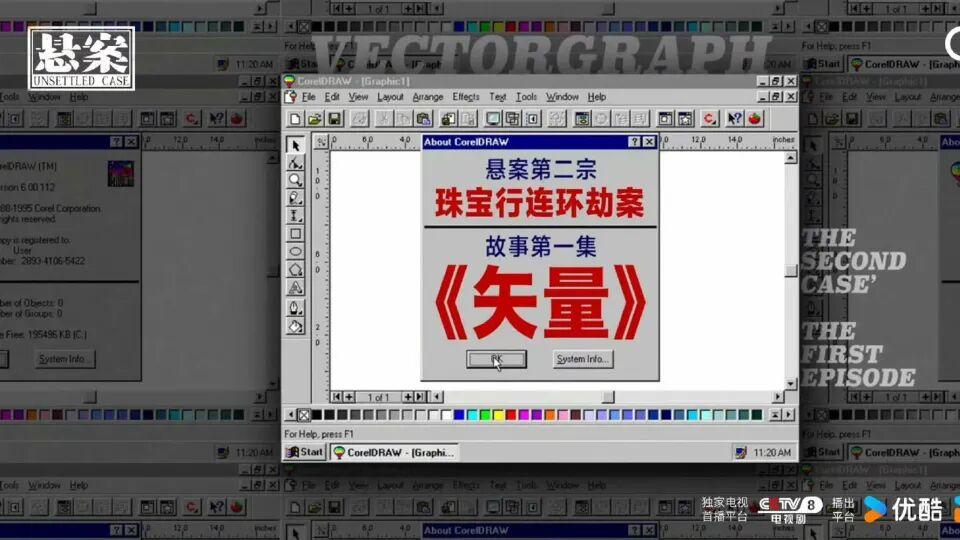Click the Full-Screen Preview monitor icon in center toolbar
The height and width of the screenshot is (540, 960).
(x=492, y=119)
